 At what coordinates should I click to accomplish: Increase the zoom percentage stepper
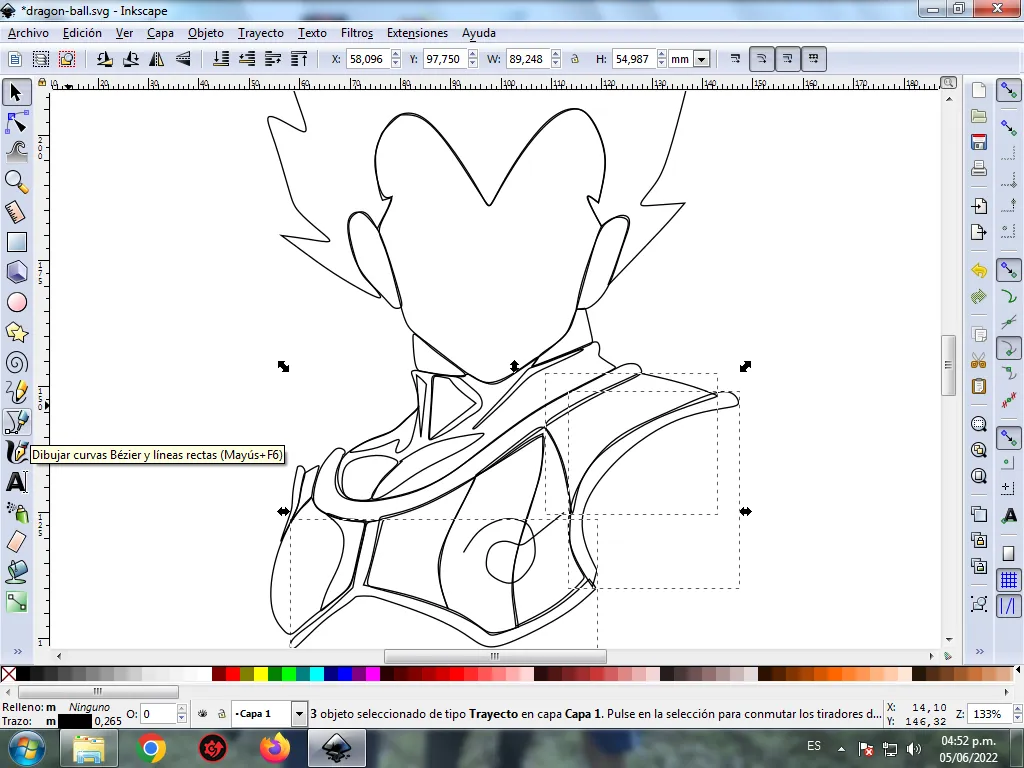[x=1017, y=709]
